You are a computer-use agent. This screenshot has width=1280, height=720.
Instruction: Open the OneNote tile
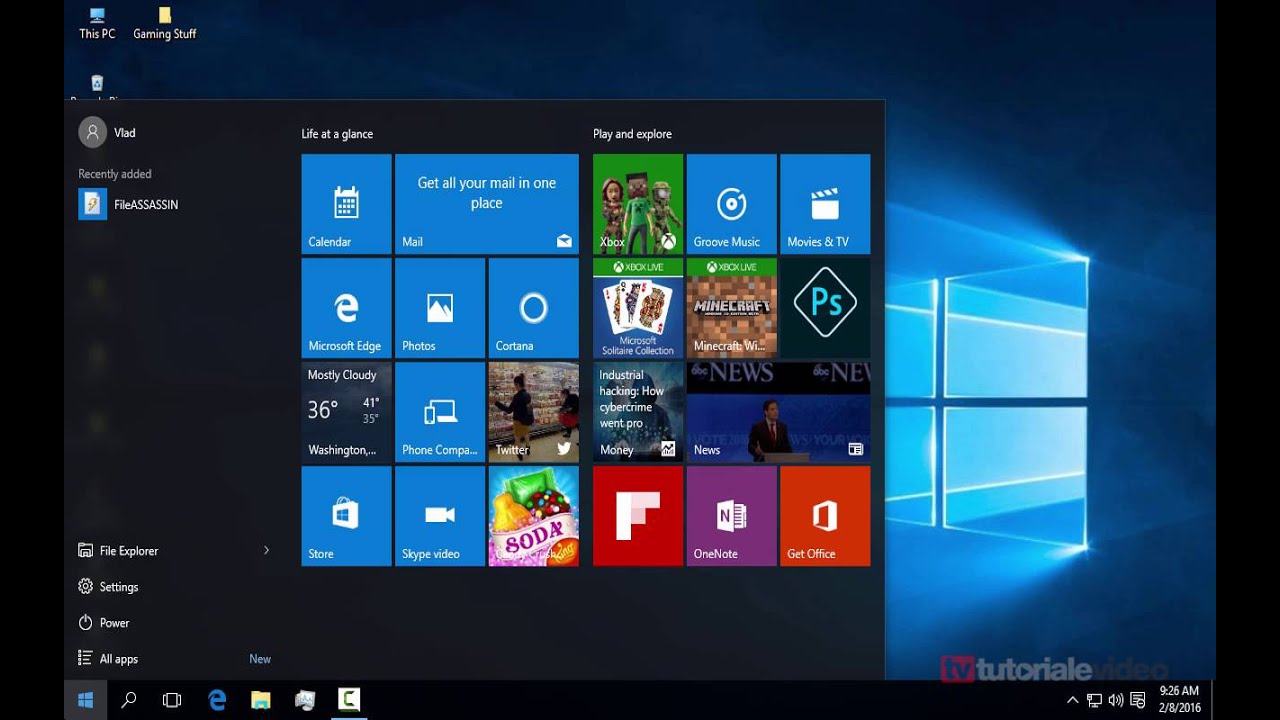[731, 516]
